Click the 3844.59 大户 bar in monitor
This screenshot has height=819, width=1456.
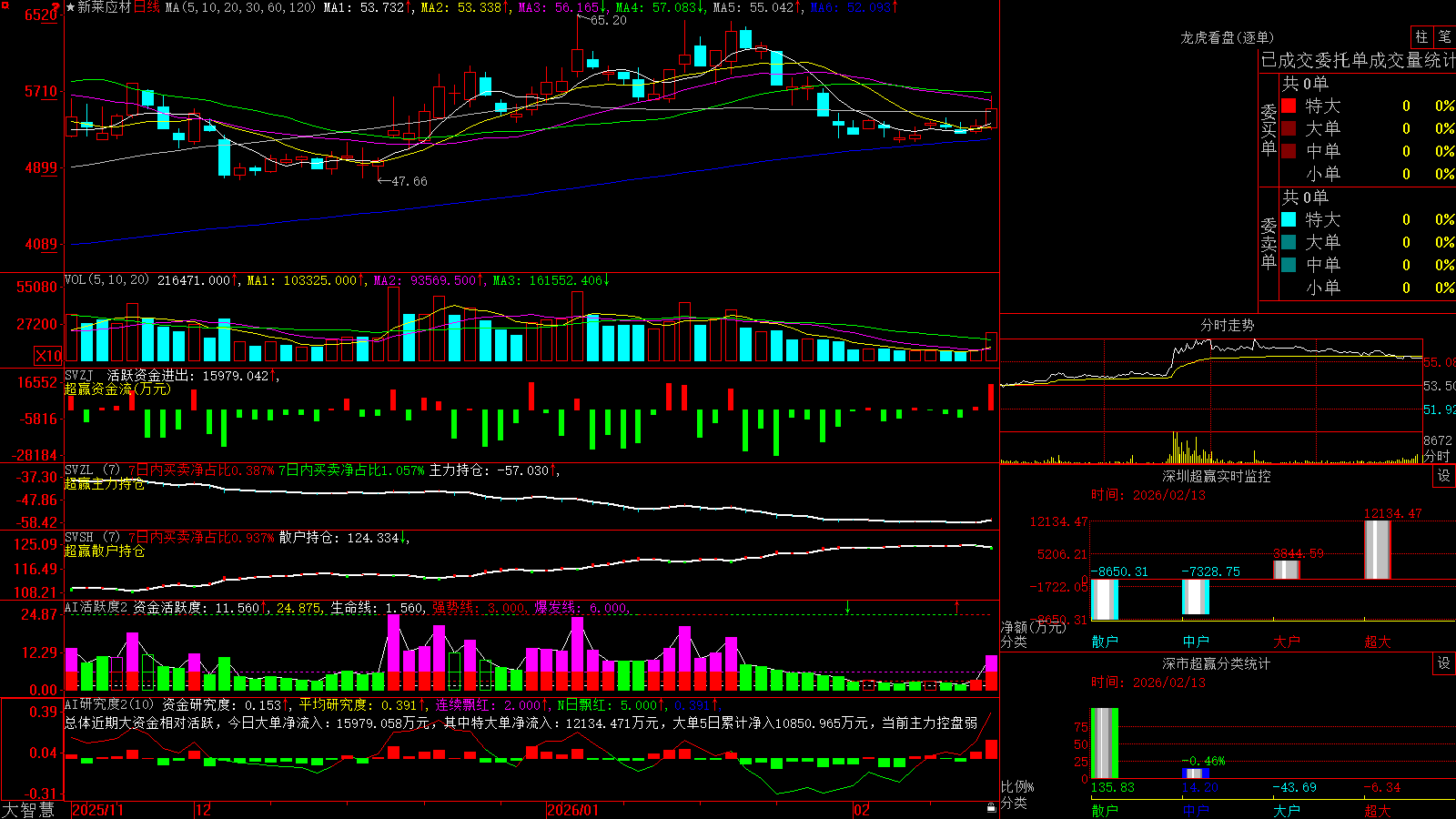tap(1287, 570)
